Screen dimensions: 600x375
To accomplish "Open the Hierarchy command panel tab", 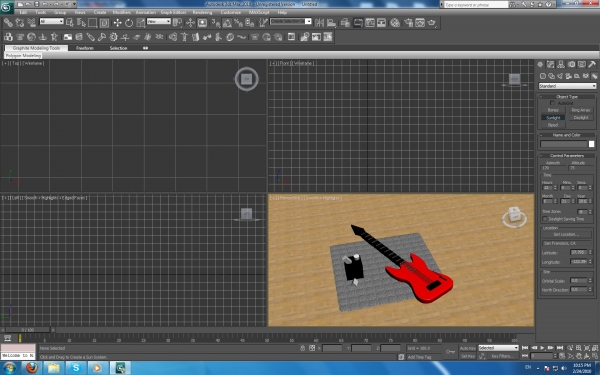I will [x=561, y=64].
